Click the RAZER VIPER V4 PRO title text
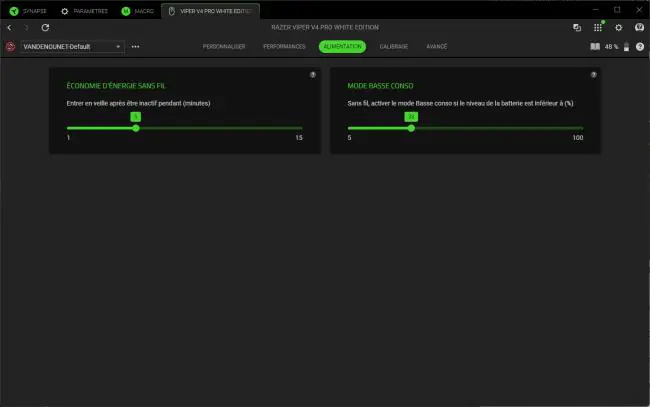The width and height of the screenshot is (650, 407). point(325,27)
